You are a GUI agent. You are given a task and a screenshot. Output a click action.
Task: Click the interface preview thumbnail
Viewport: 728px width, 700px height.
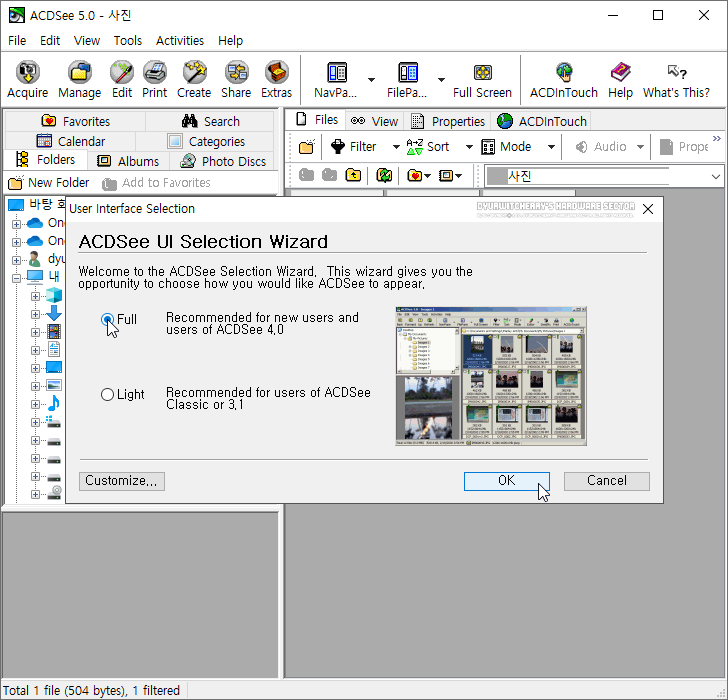point(491,376)
